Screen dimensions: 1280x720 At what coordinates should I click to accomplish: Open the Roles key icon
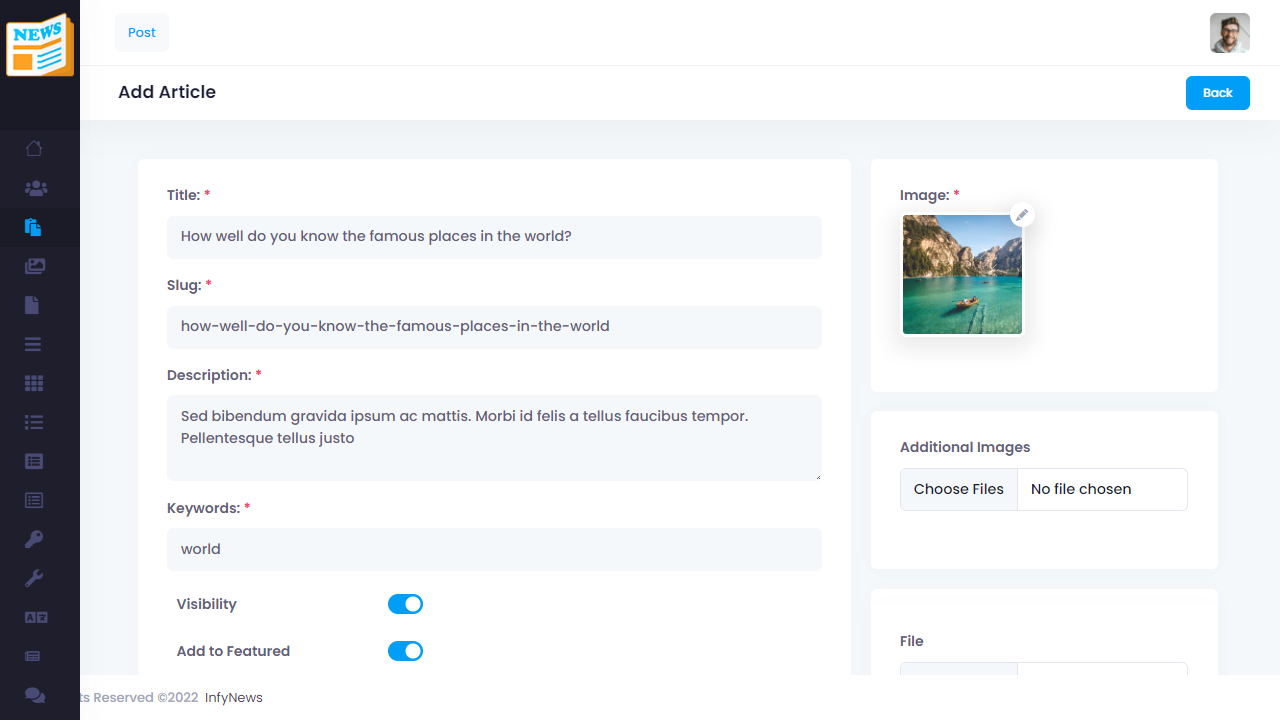click(x=33, y=539)
